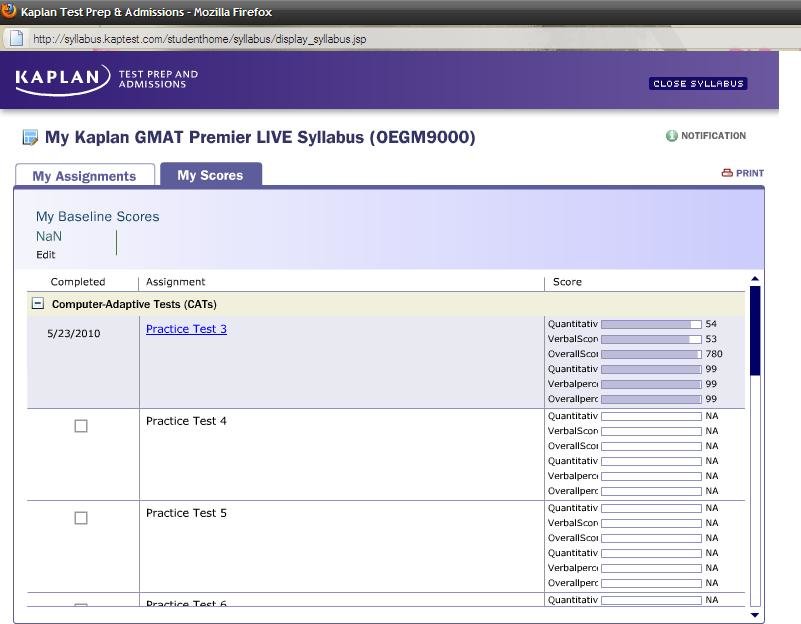Click the Firefox icon in the title bar
Viewport: 801px width, 624px height.
(x=8, y=10)
